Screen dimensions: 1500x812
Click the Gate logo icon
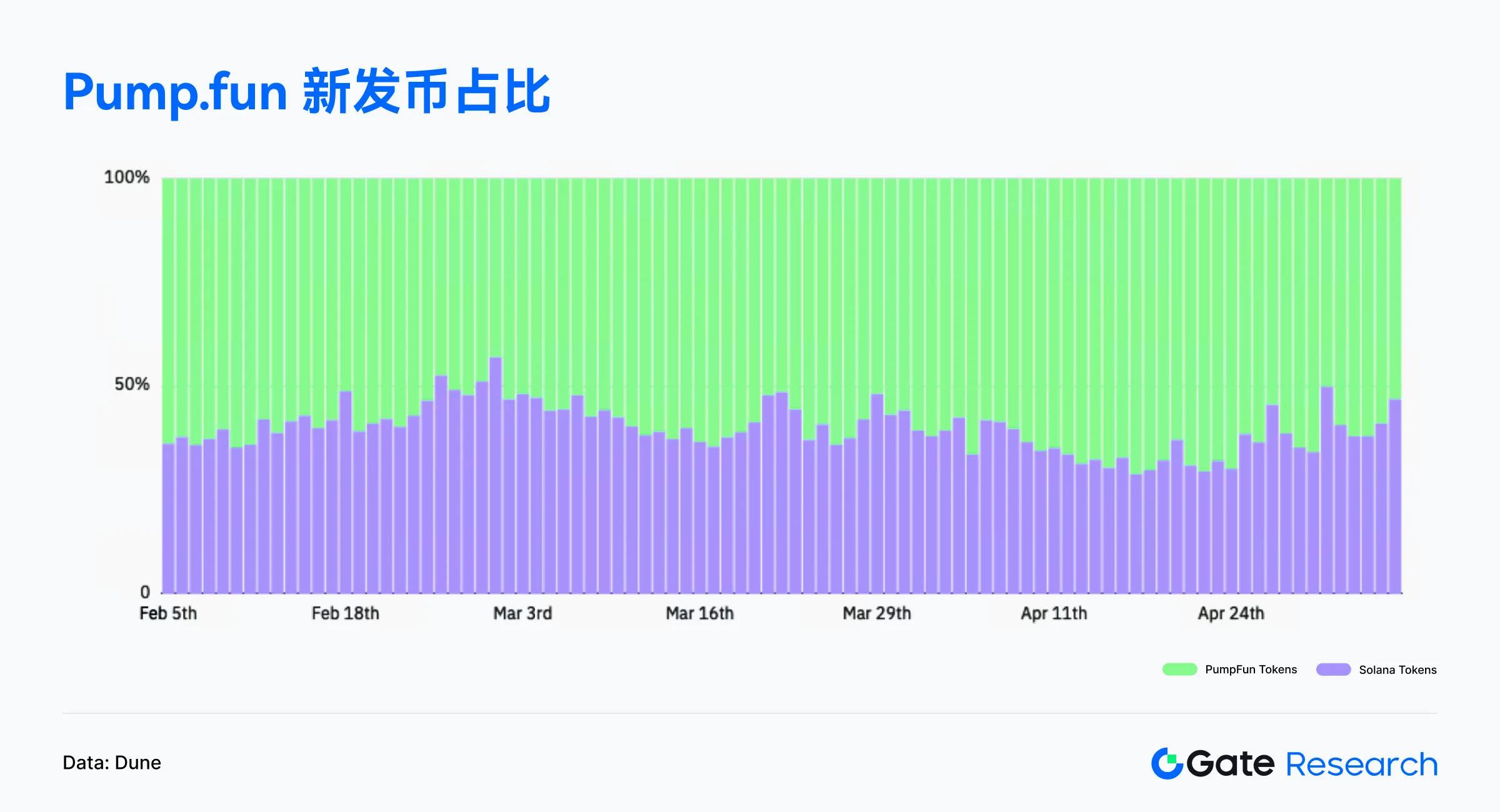(x=1166, y=763)
